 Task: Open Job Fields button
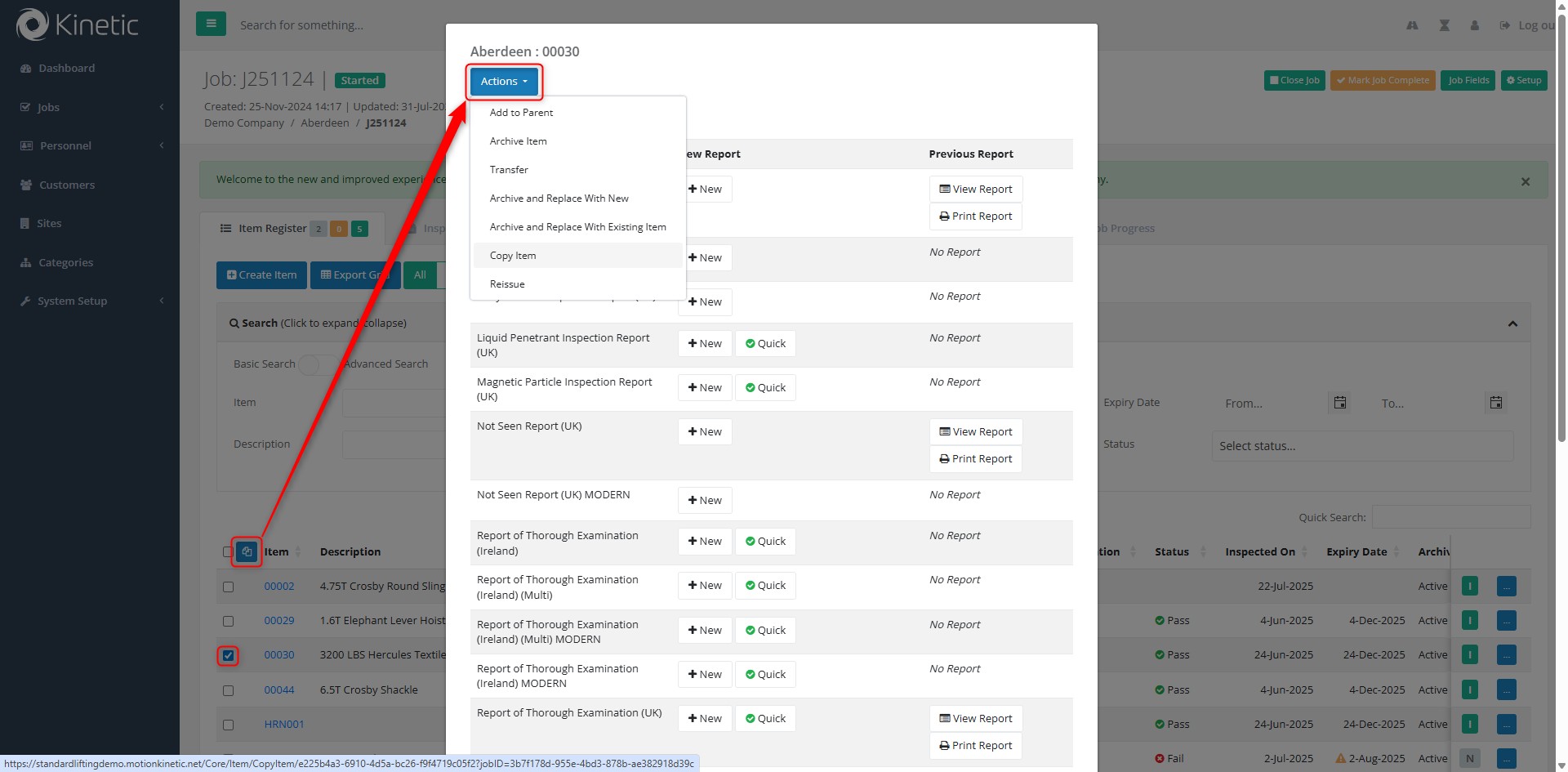pos(1468,80)
